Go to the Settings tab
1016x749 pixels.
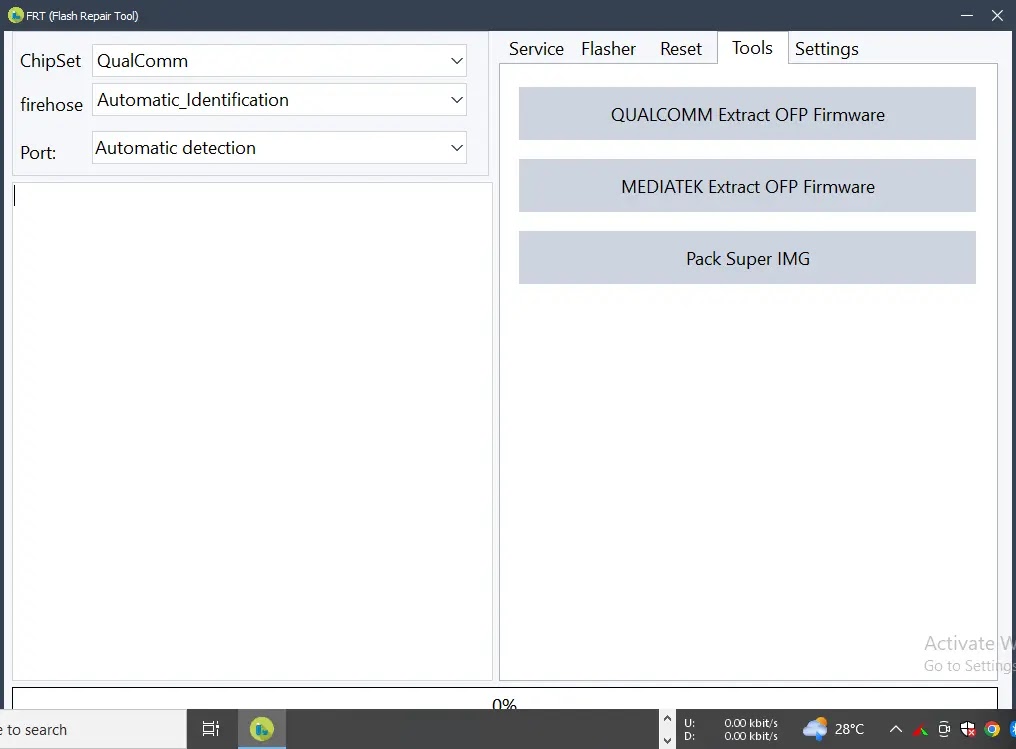click(826, 49)
